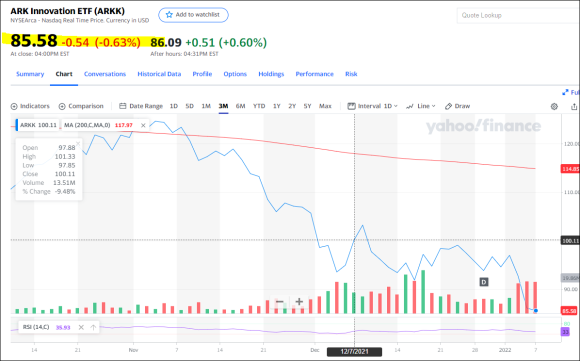
Task: Open the Comparison plus icon
Action: coord(62,107)
